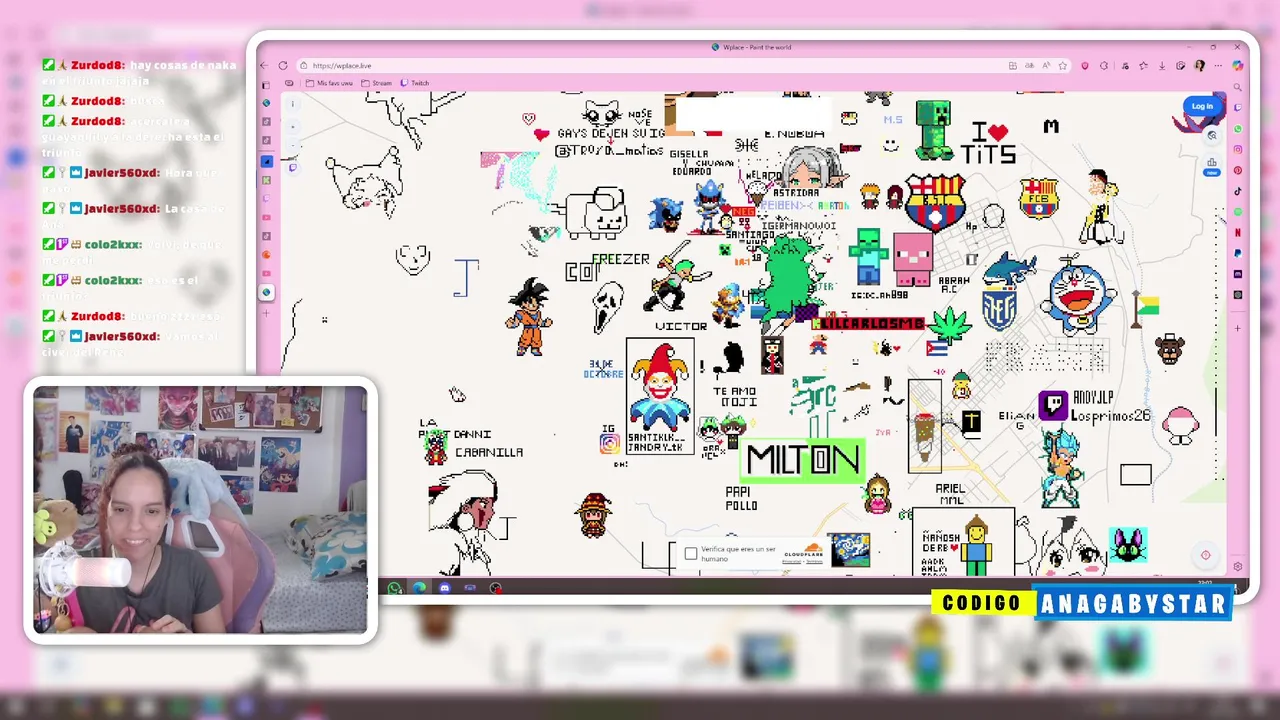Open red shield extension icon

pos(1085,66)
